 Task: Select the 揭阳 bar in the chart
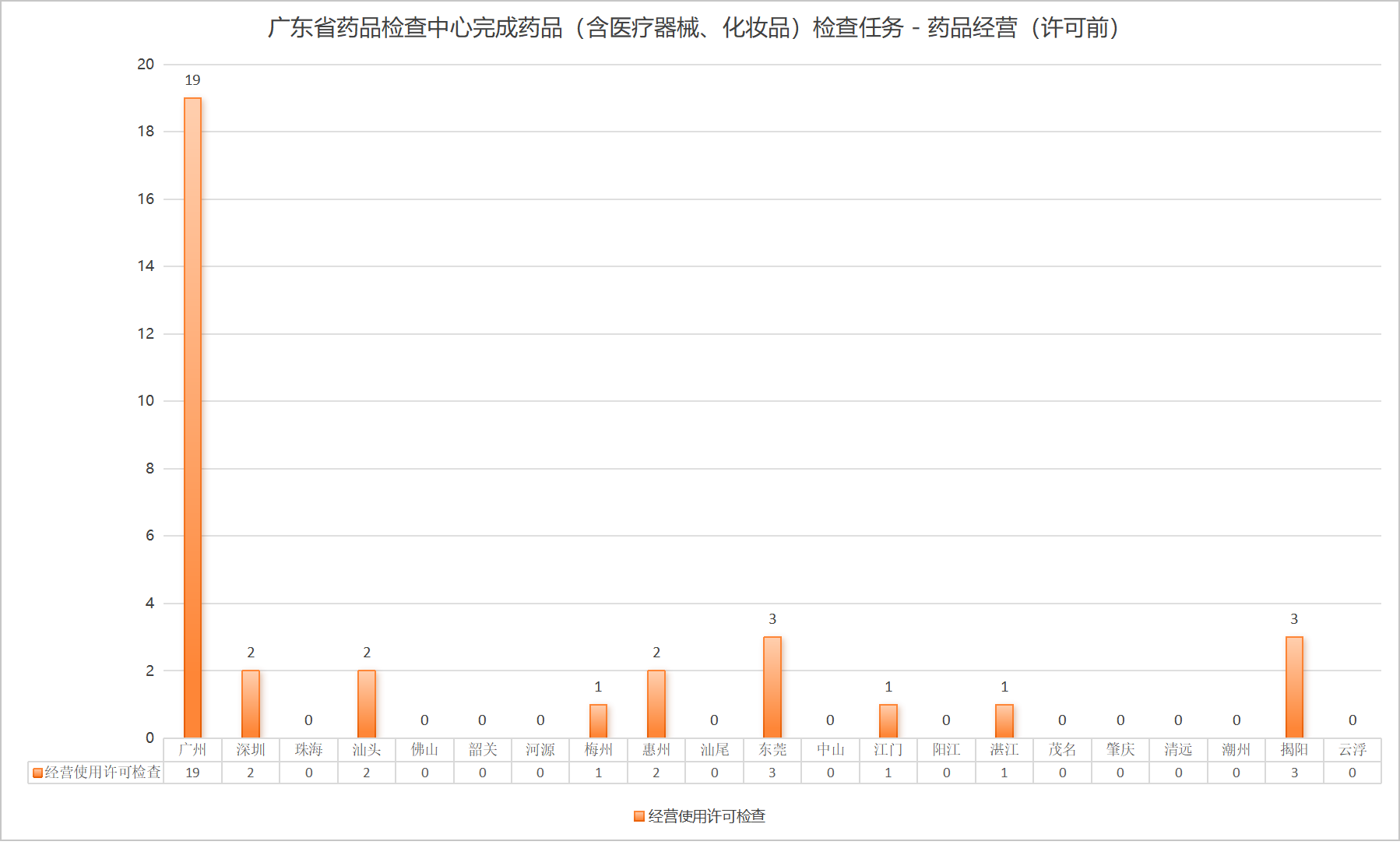click(x=1294, y=687)
